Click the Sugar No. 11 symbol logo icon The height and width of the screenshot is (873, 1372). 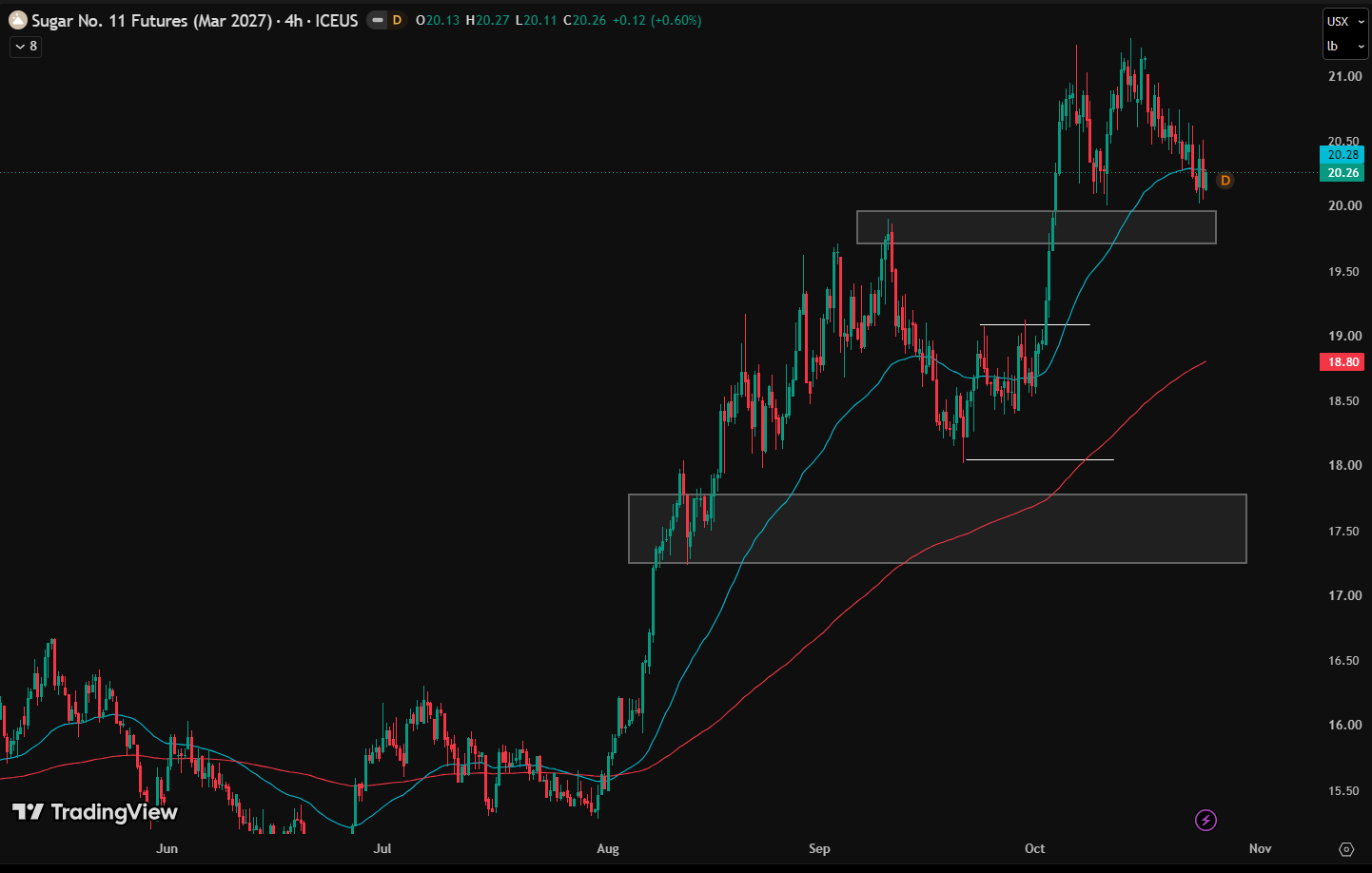17,20
